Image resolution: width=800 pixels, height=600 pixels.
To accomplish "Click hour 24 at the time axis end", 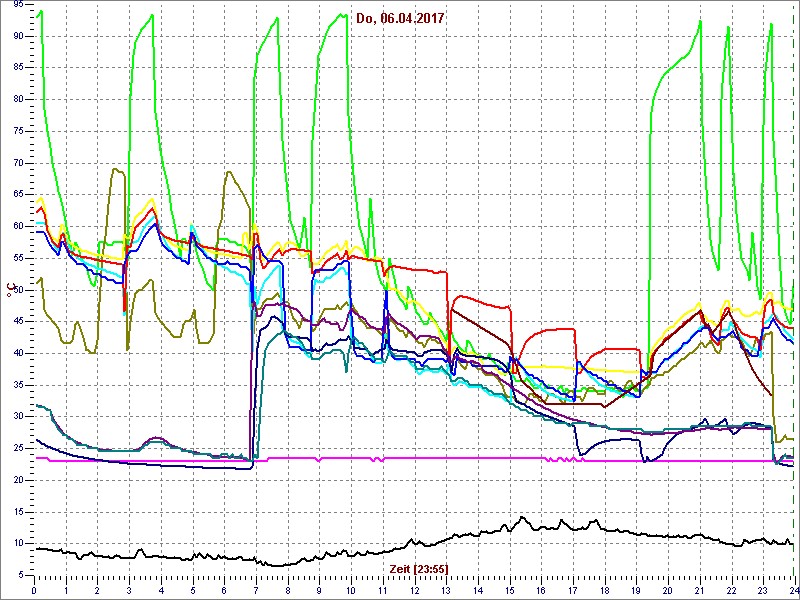I will coord(792,589).
